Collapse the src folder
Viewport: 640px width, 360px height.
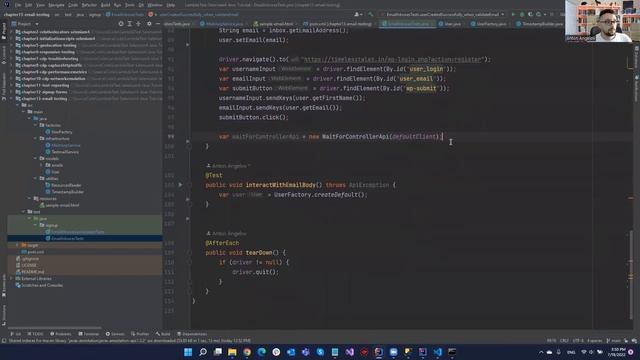[x=18, y=105]
